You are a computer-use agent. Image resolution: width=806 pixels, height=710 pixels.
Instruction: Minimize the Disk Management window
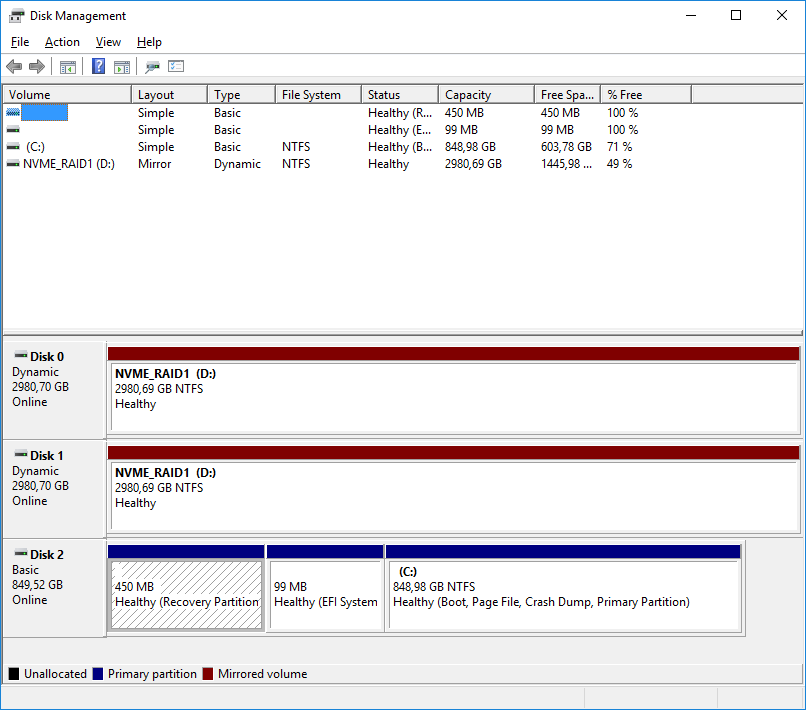point(691,15)
